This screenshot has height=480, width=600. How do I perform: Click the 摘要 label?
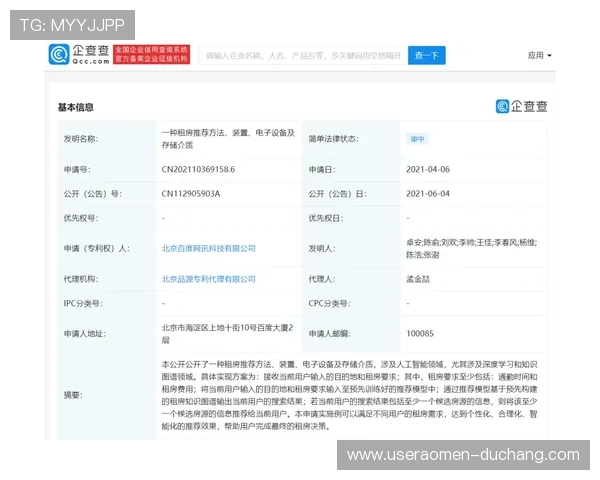(73, 395)
